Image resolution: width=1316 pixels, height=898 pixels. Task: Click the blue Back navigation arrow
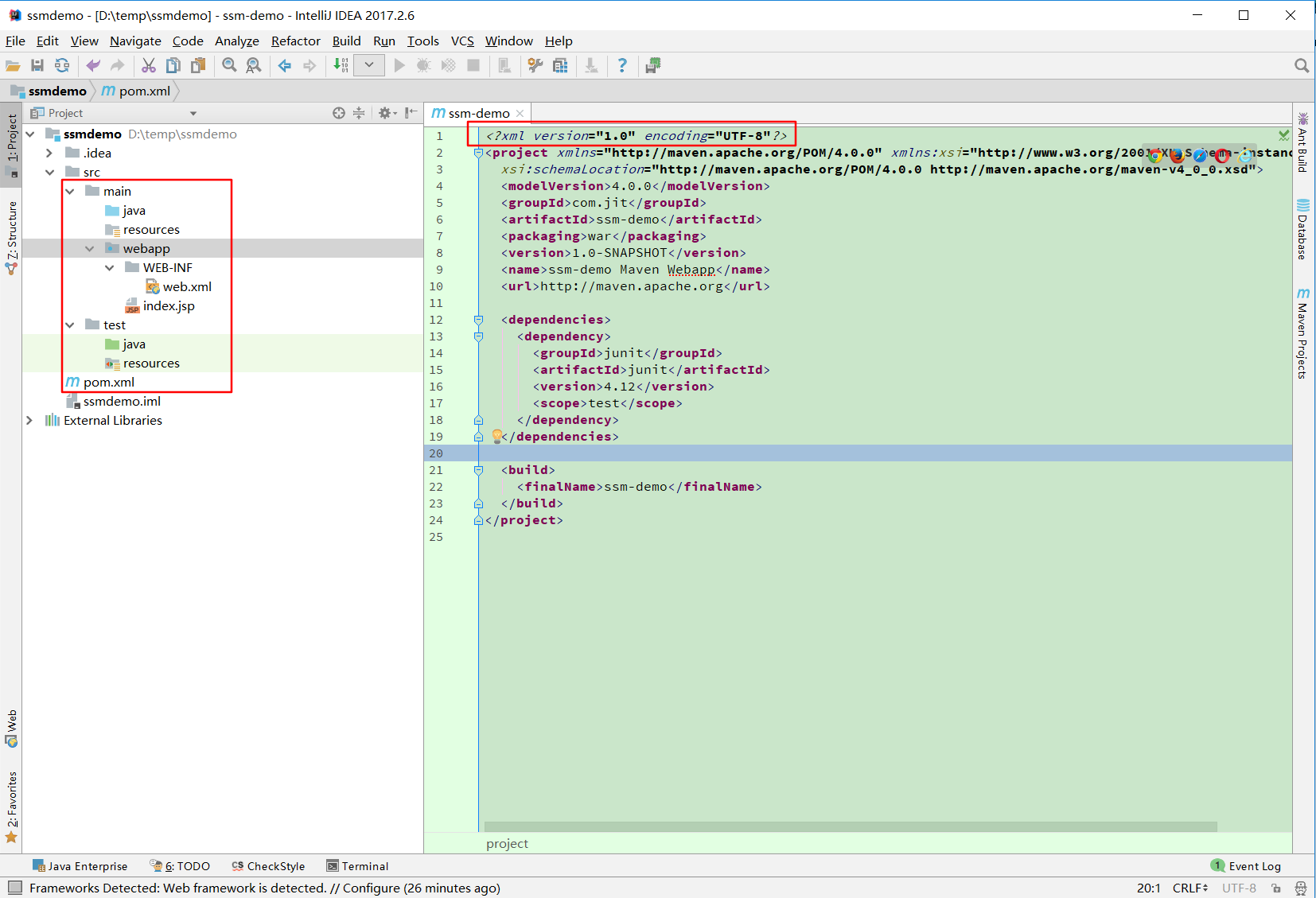click(285, 66)
